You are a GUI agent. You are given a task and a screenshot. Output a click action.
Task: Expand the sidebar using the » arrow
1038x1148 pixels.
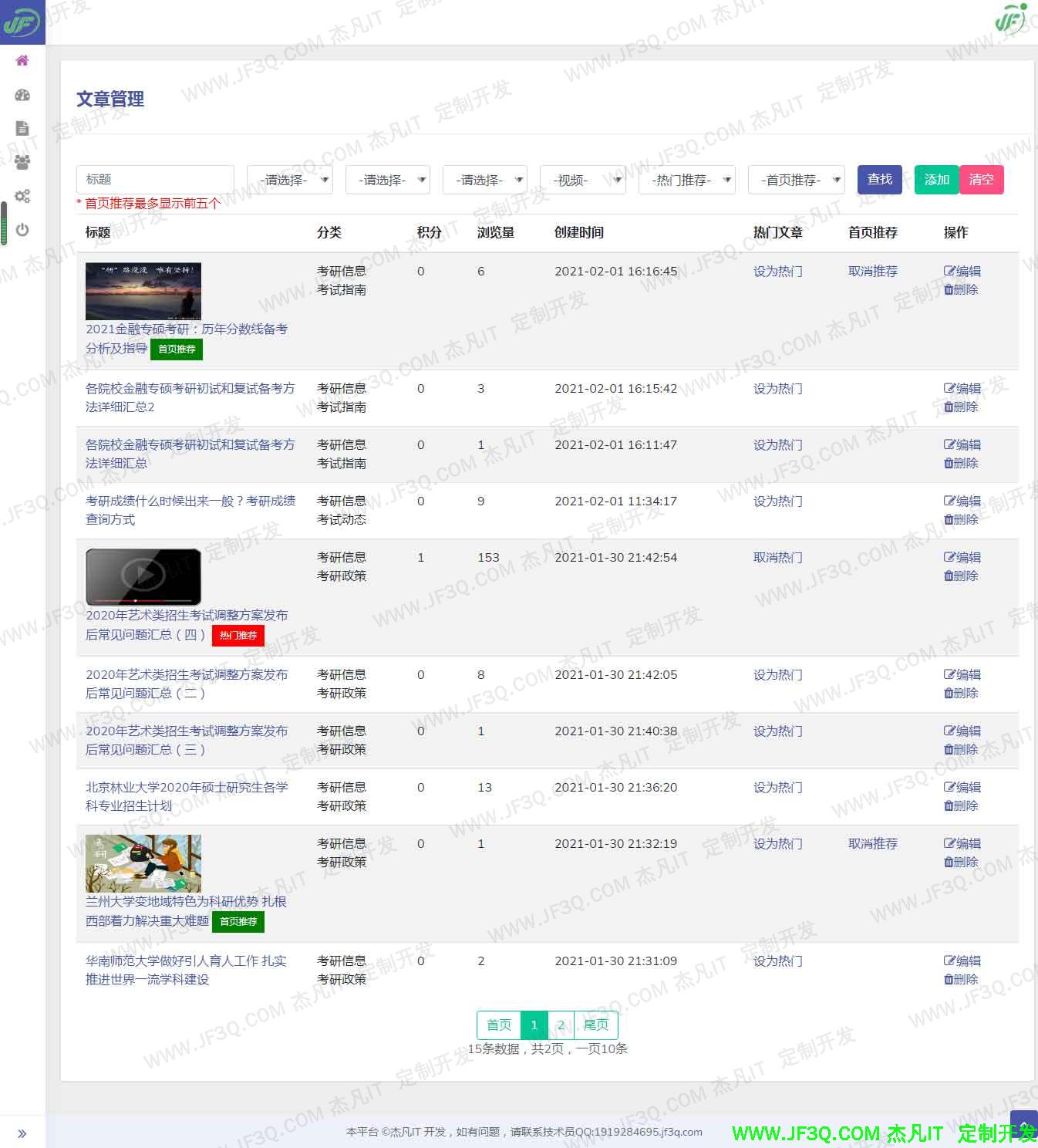[22, 1133]
